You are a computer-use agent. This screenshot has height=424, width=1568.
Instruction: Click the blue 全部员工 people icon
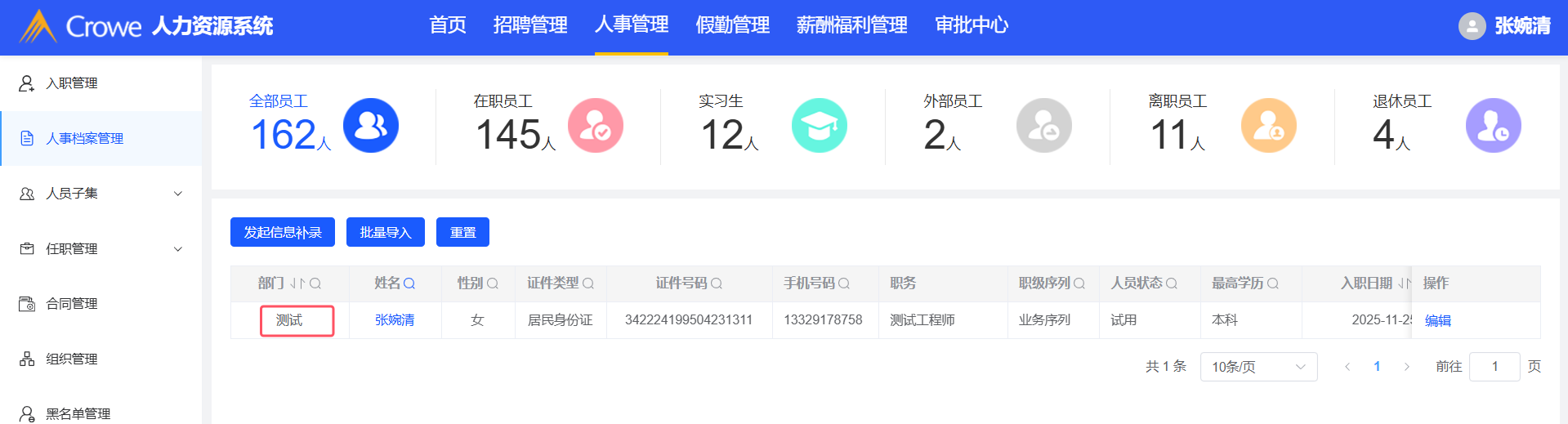pyautogui.click(x=371, y=126)
